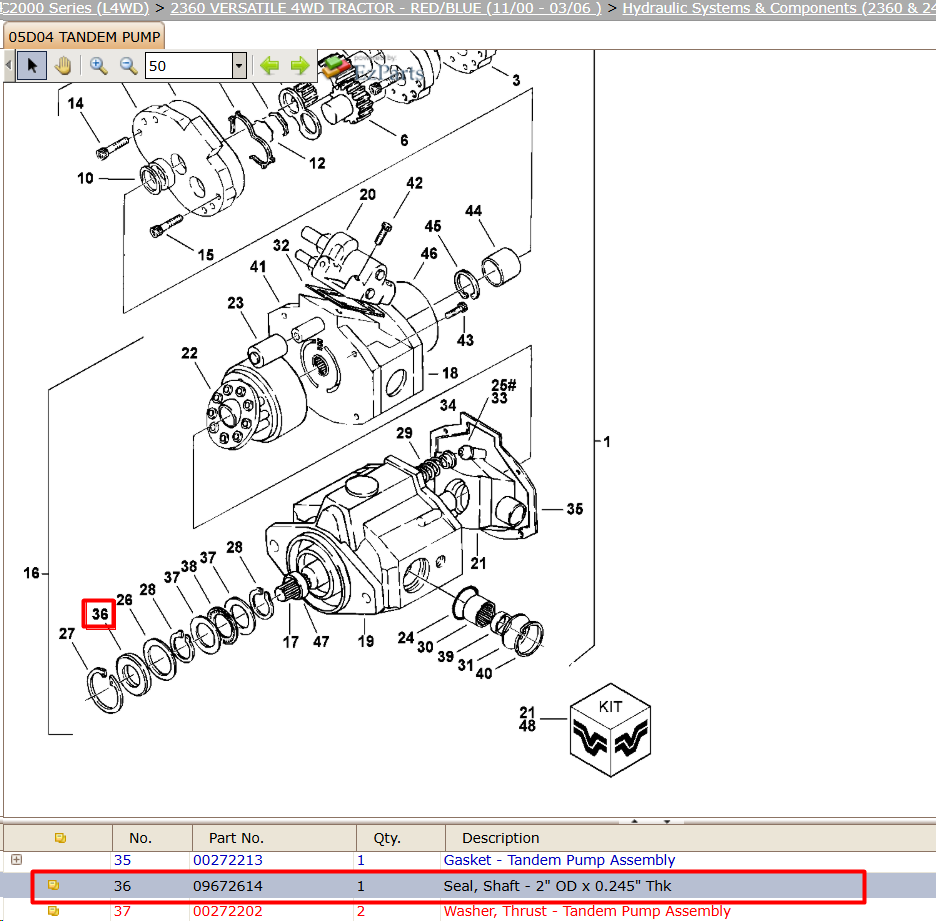Open part number 00272213 link
Viewport: 936px width, 921px height.
pyautogui.click(x=227, y=860)
